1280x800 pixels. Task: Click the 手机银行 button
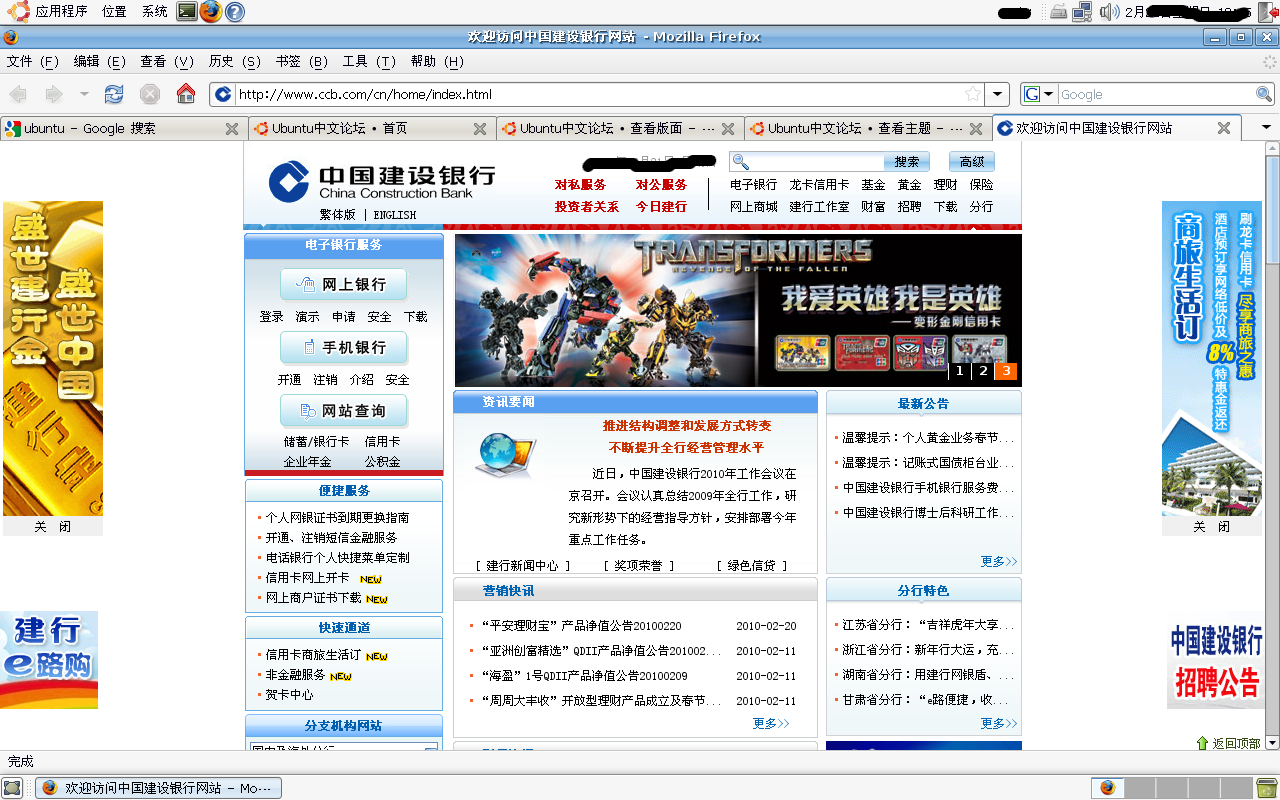click(343, 347)
